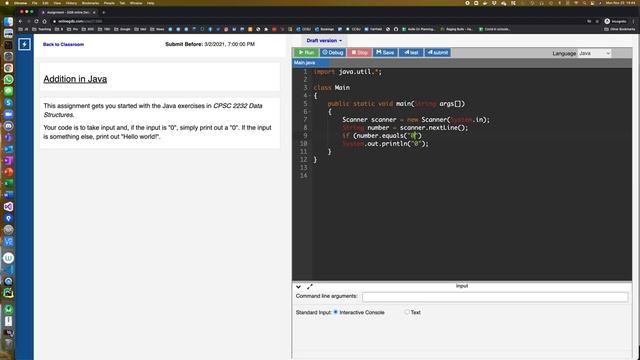The height and width of the screenshot is (360, 640).
Task: Start the Debug session
Action: pos(333,53)
